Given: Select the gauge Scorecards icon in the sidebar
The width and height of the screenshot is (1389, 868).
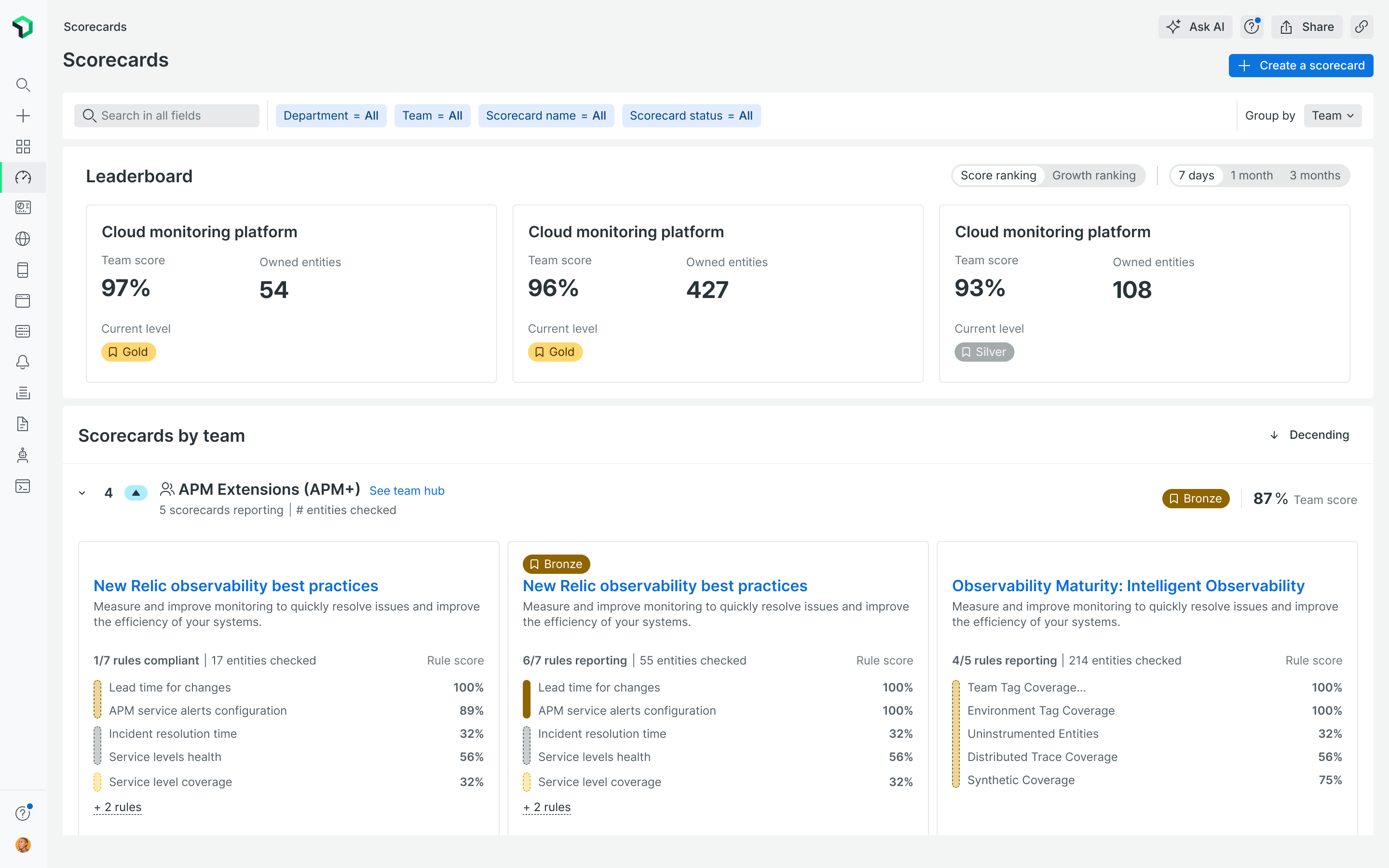Looking at the screenshot, I should point(23,177).
